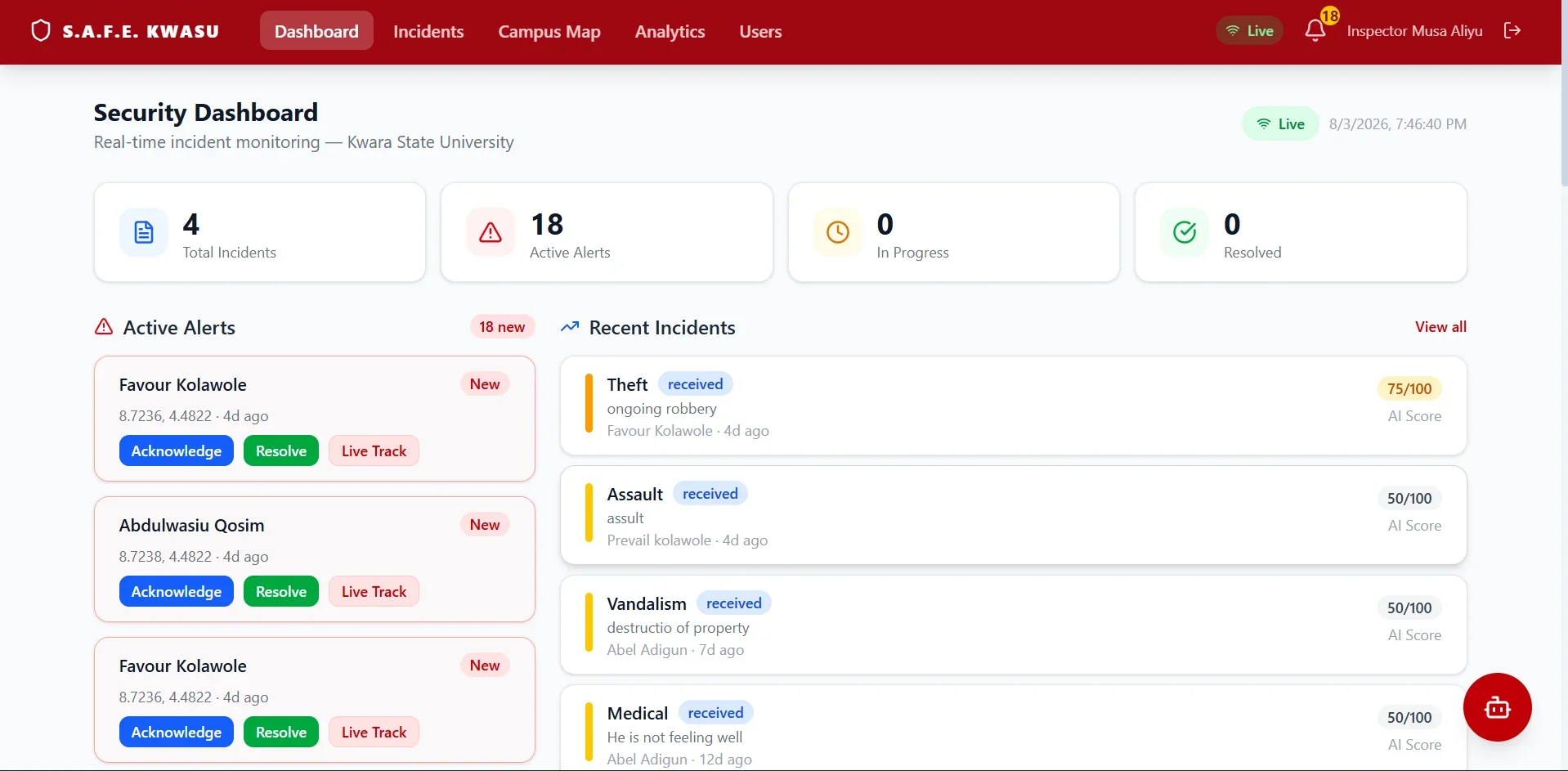Screen dimensions: 1568x771
Task: Click the S.A.F.E. KWASU shield logo icon
Action: tap(40, 31)
